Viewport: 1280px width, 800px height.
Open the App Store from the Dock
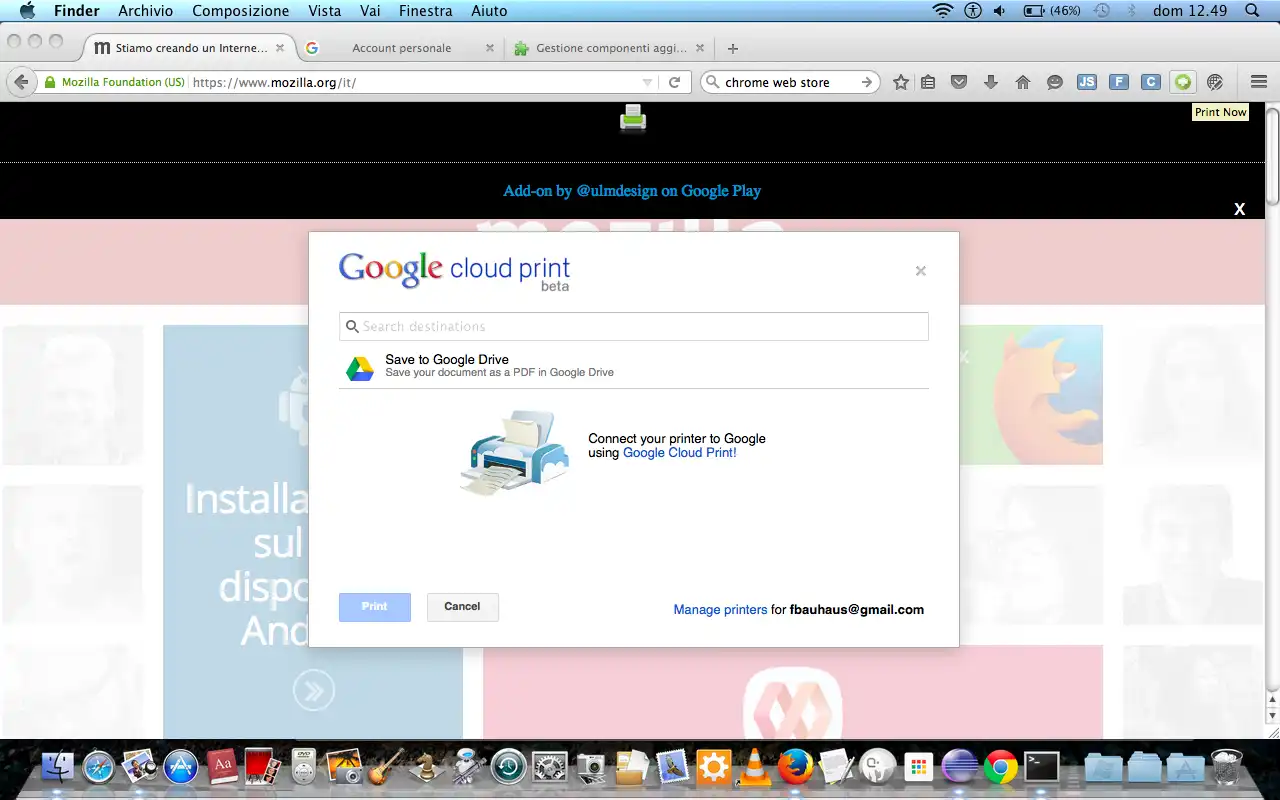tap(181, 767)
